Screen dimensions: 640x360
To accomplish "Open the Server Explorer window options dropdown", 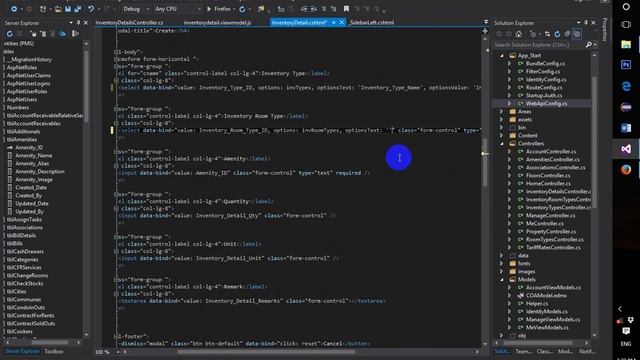I will click(x=71, y=23).
